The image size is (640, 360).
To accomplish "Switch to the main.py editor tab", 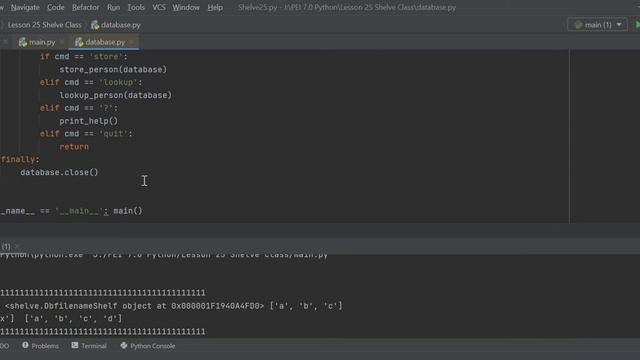I will click(42, 42).
